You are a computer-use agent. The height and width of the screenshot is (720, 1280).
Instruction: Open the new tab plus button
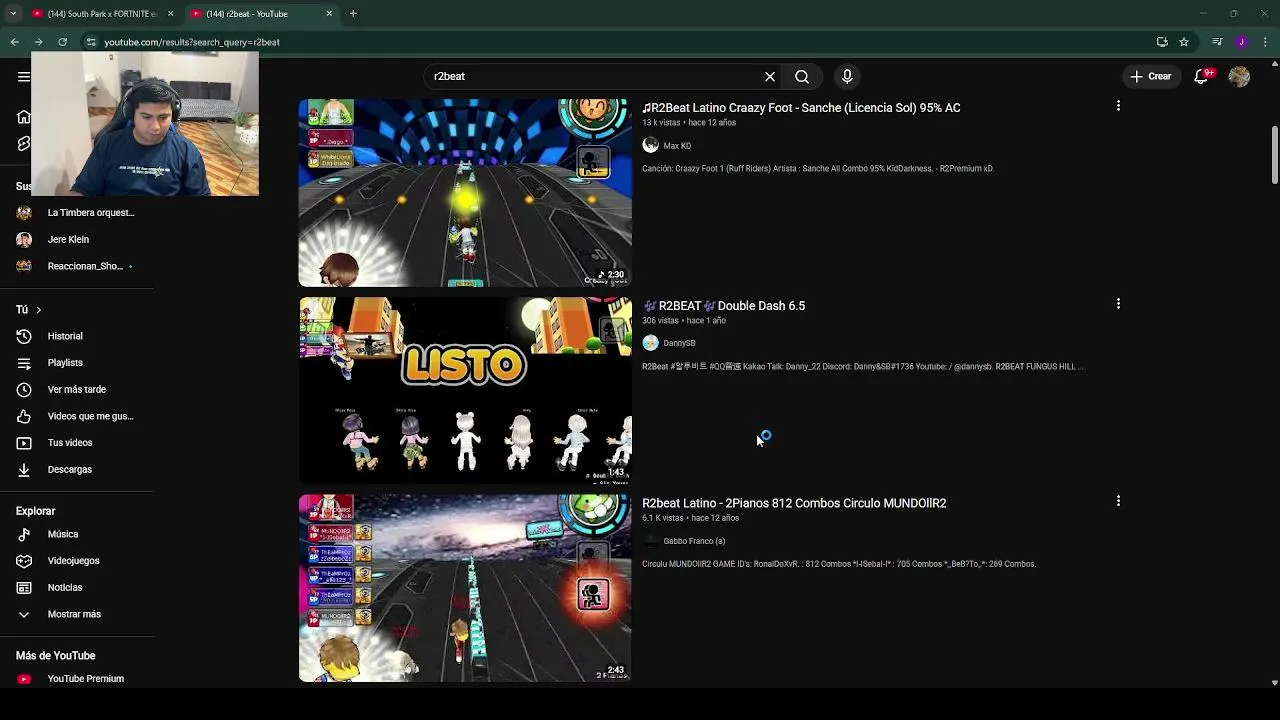(353, 14)
